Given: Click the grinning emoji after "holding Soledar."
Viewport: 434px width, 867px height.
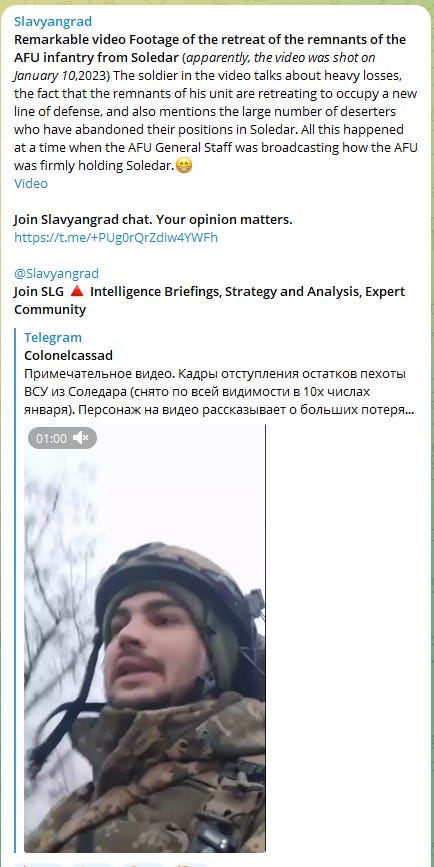Looking at the screenshot, I should pyautogui.click(x=184, y=165).
